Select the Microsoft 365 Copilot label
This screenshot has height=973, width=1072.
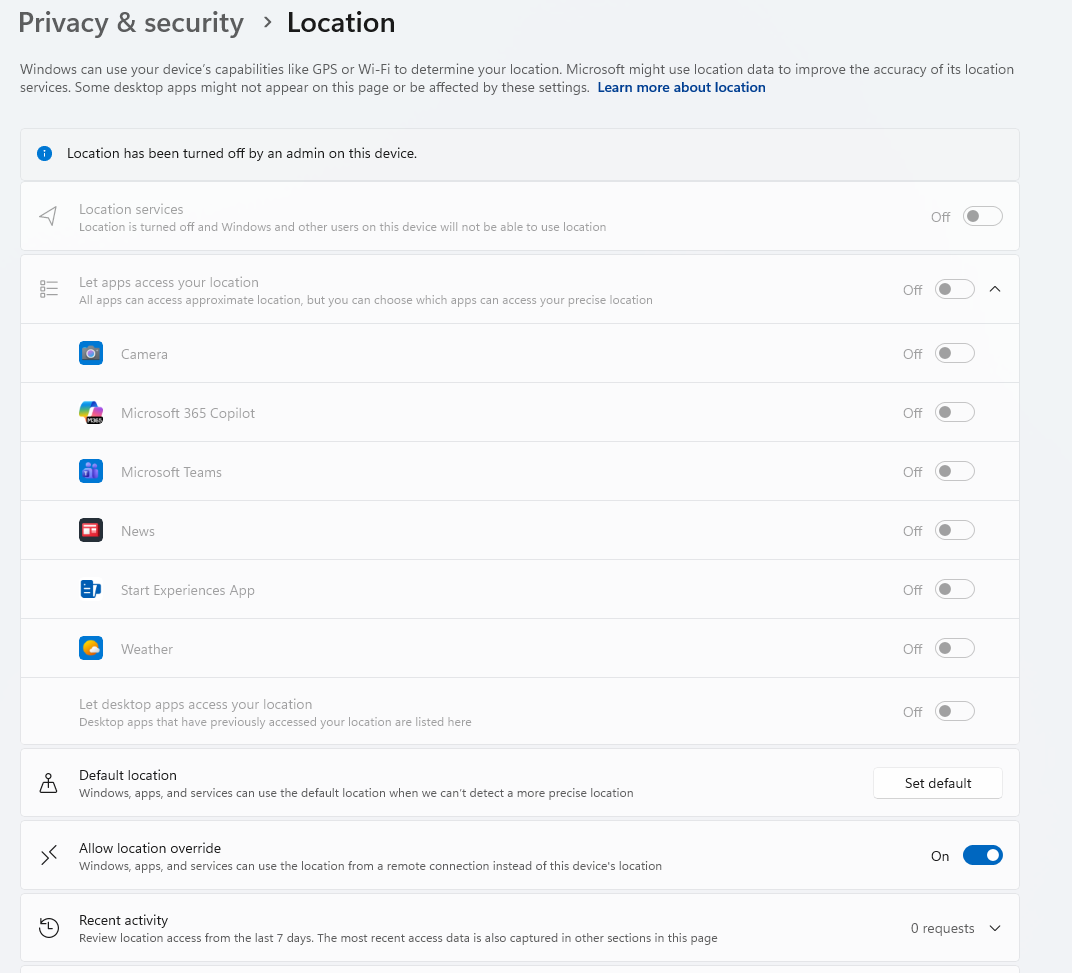(x=187, y=413)
